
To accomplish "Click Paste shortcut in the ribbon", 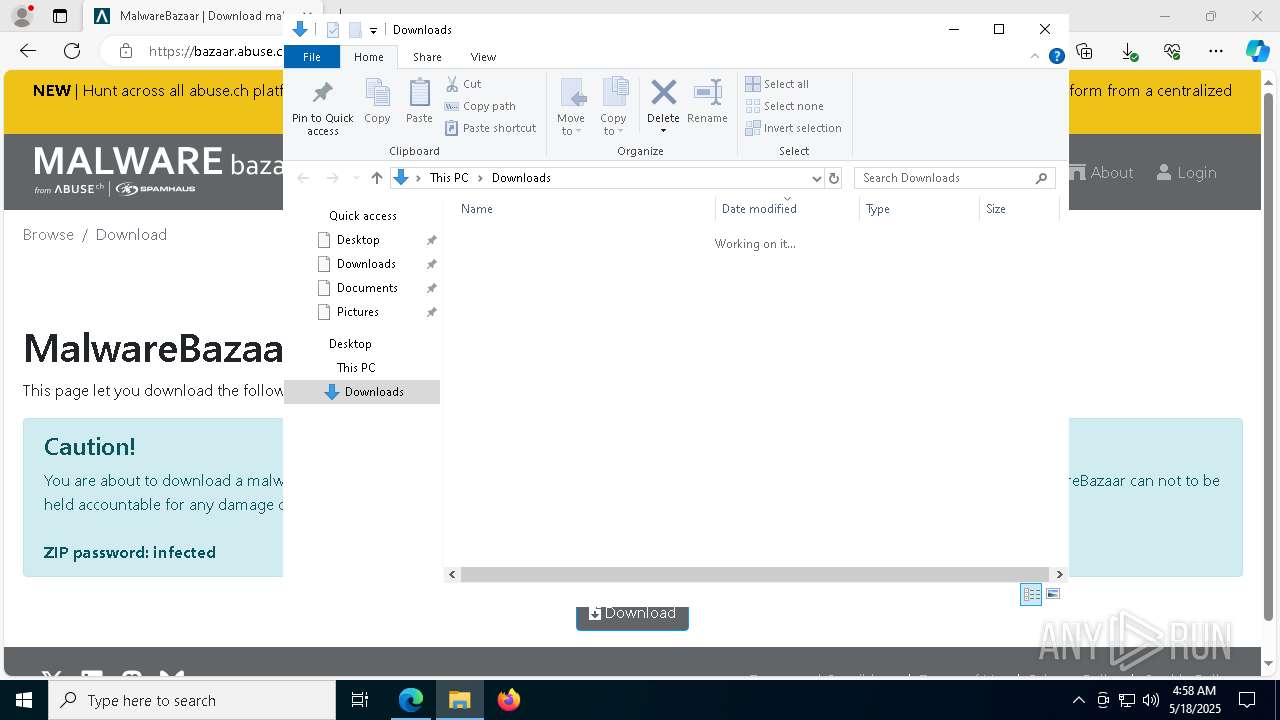I will point(490,128).
